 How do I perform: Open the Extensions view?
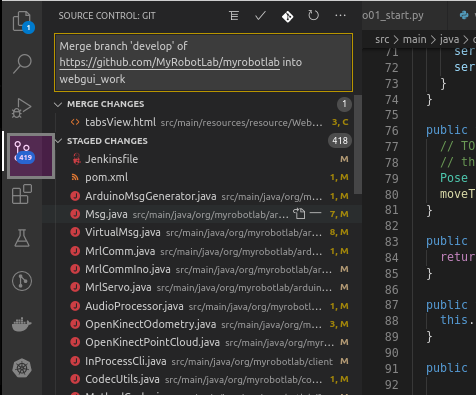(22, 194)
